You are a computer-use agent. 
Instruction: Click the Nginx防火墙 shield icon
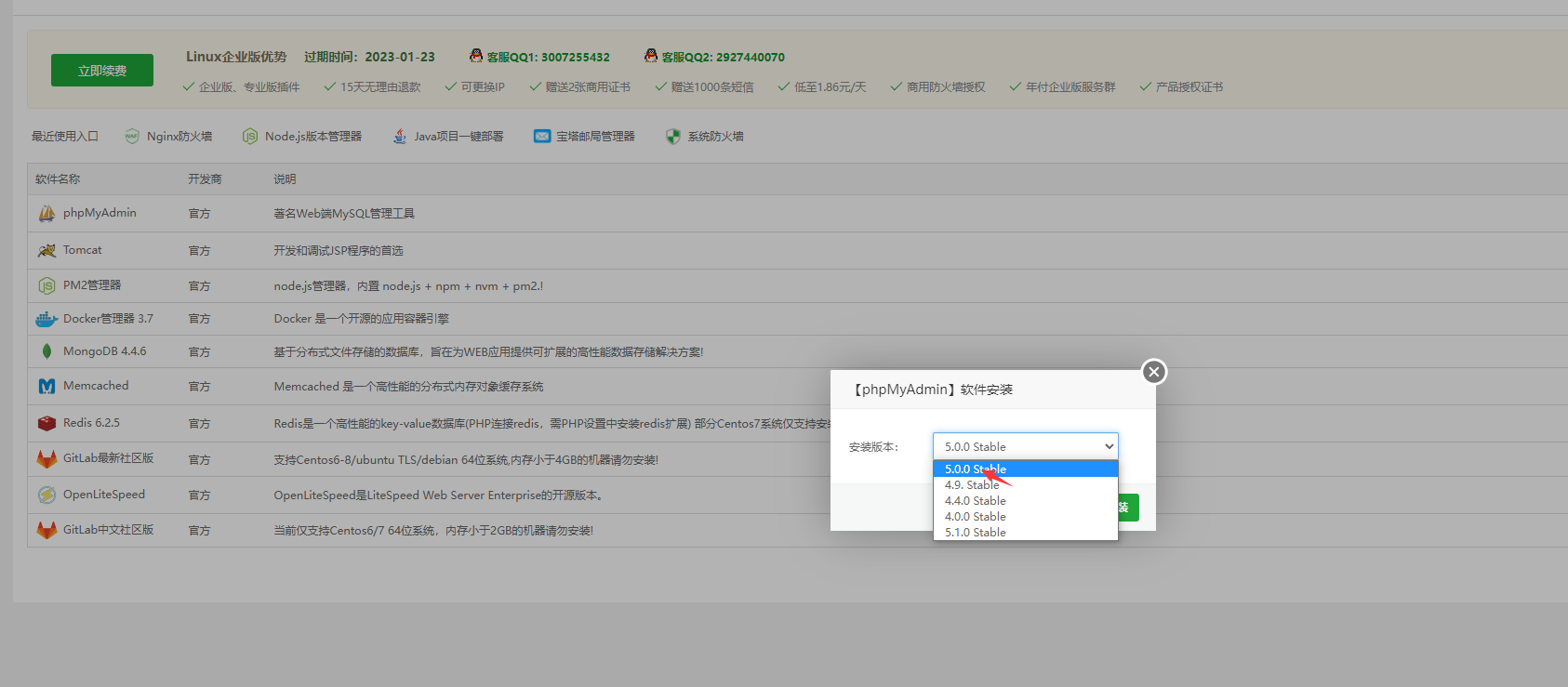pos(132,137)
